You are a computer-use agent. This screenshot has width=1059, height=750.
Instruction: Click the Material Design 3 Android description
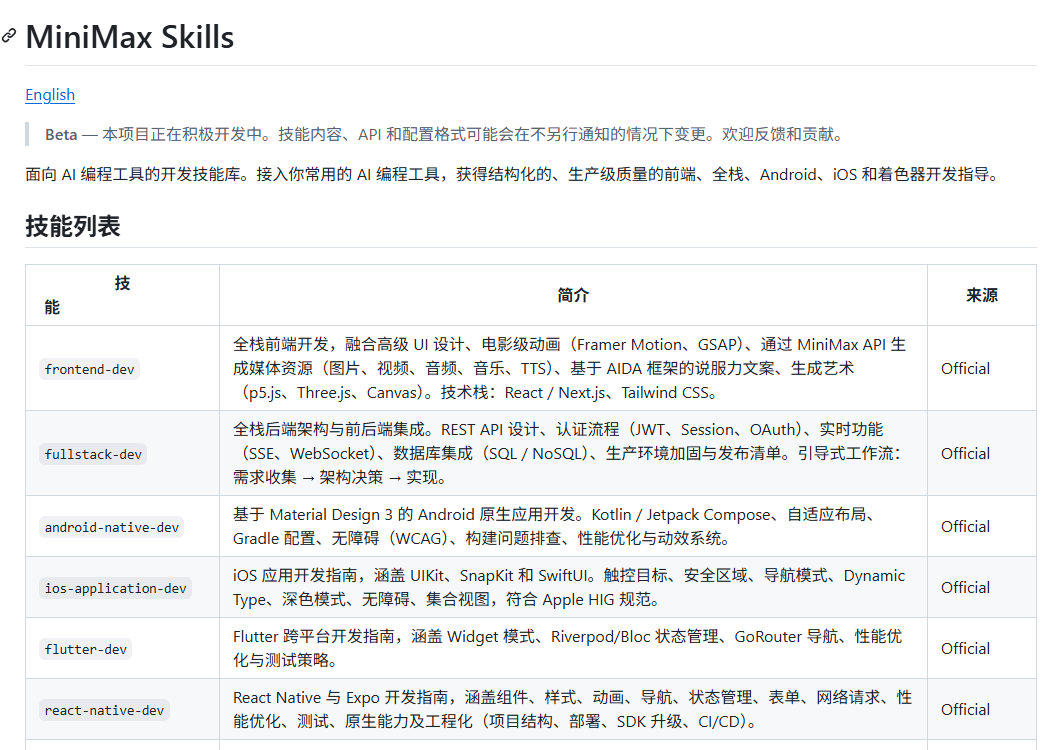pos(555,526)
